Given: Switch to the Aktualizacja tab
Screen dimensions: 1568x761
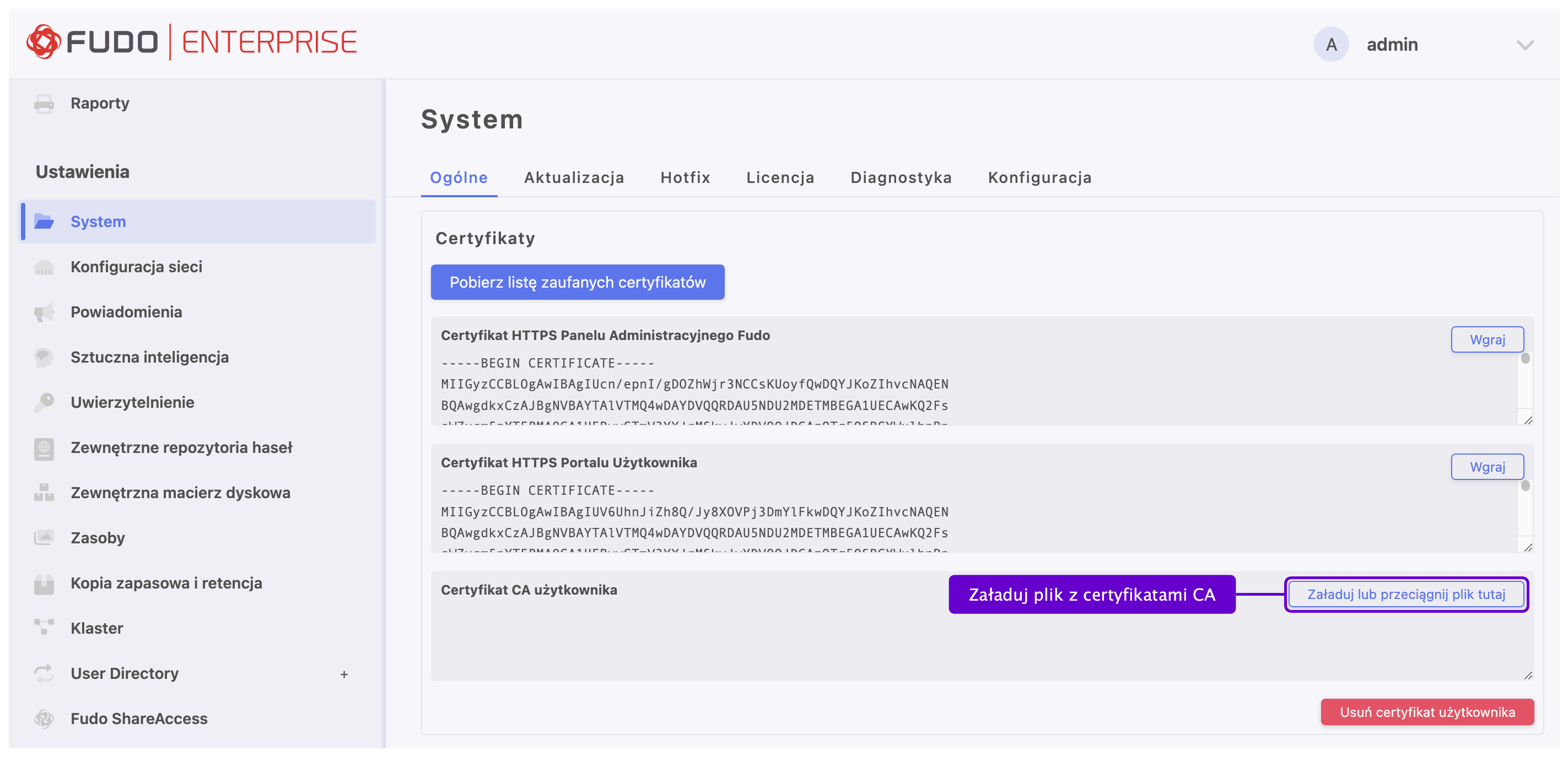Looking at the screenshot, I should pyautogui.click(x=573, y=177).
